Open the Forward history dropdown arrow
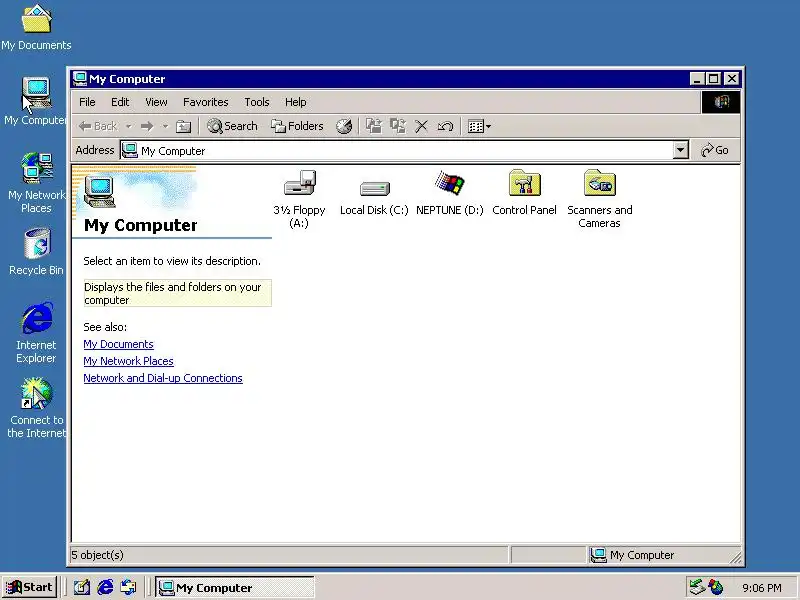800x600 pixels. pos(165,126)
